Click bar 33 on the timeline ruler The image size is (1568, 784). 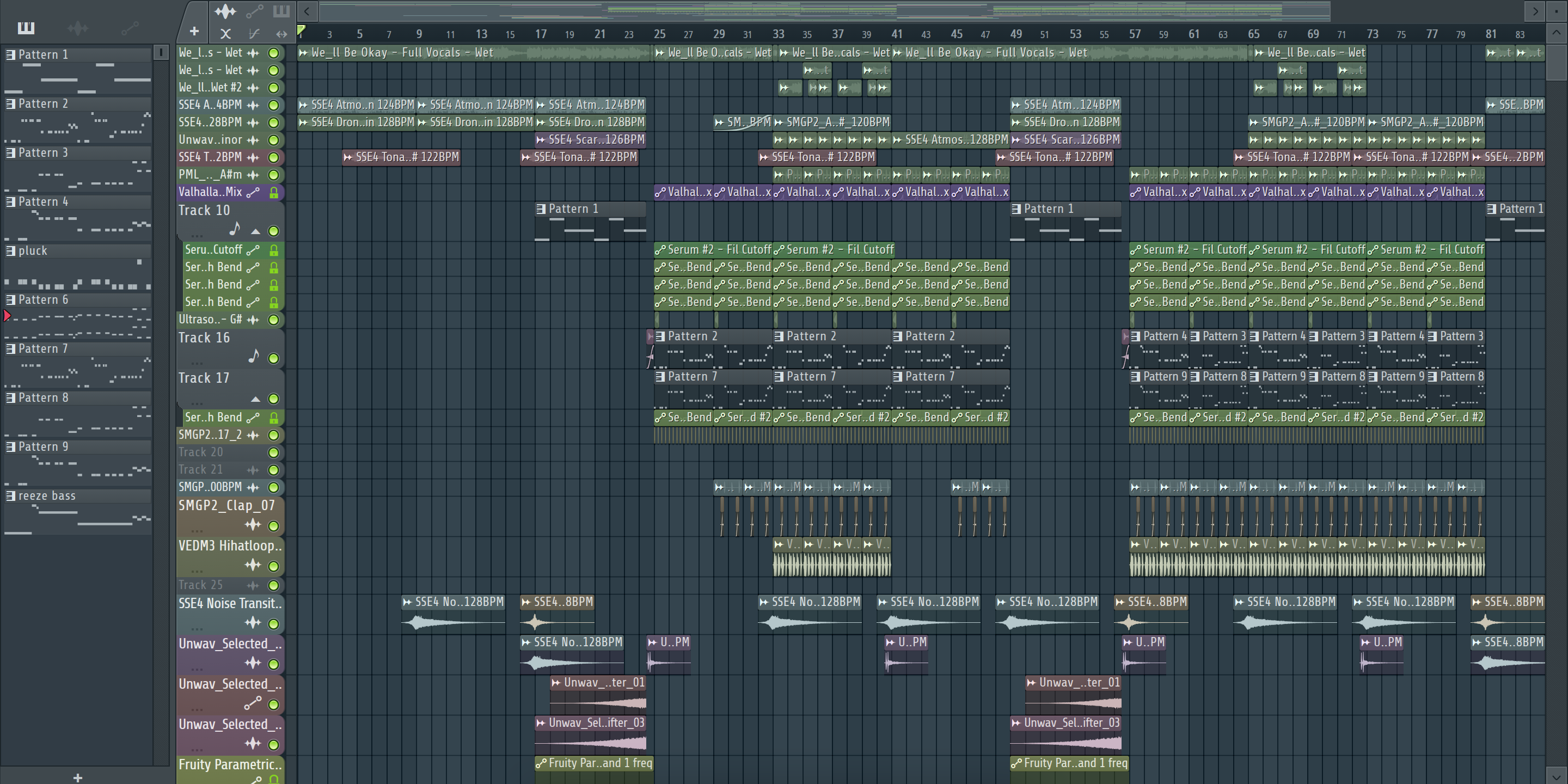(778, 34)
